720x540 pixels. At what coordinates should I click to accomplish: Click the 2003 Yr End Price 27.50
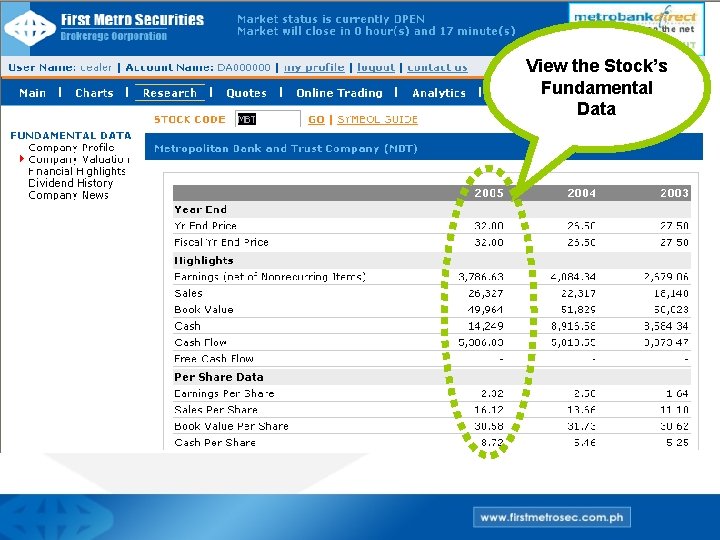coord(674,226)
